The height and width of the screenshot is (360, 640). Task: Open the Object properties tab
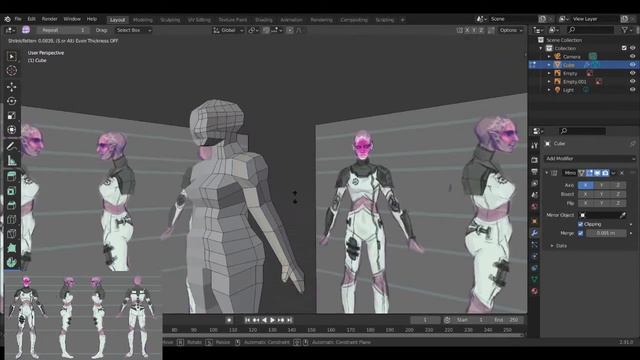534,221
